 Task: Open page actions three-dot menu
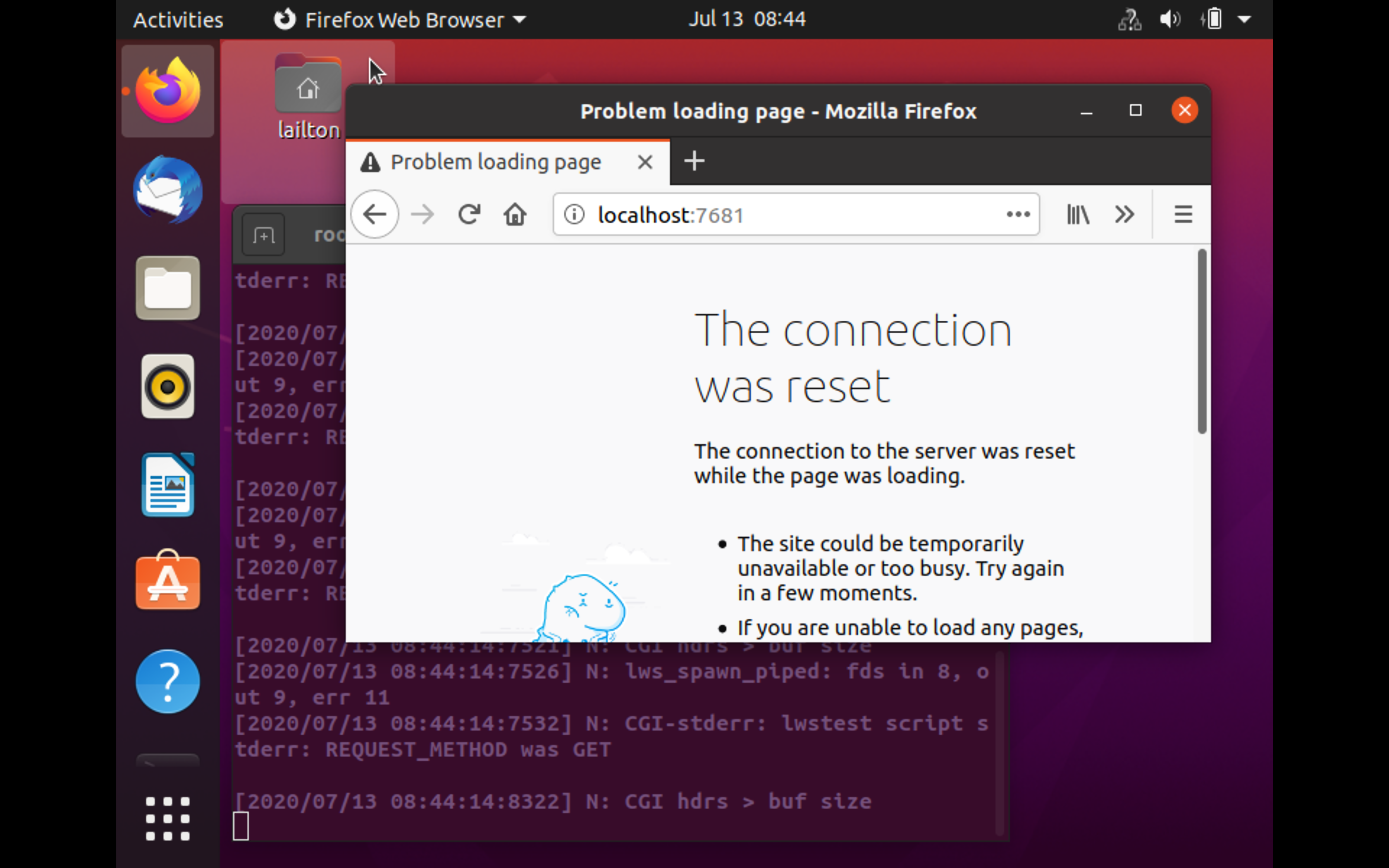tap(1018, 215)
